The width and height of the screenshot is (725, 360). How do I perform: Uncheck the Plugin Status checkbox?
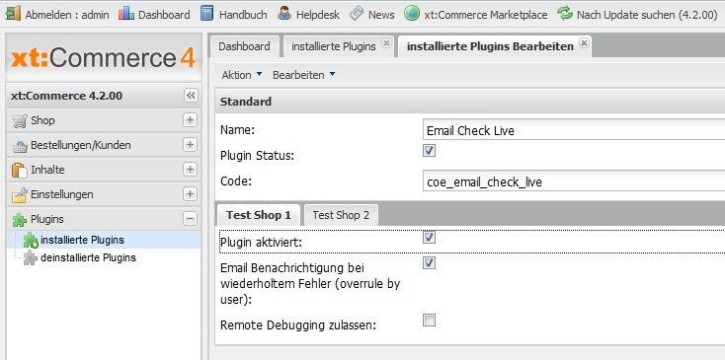(430, 151)
